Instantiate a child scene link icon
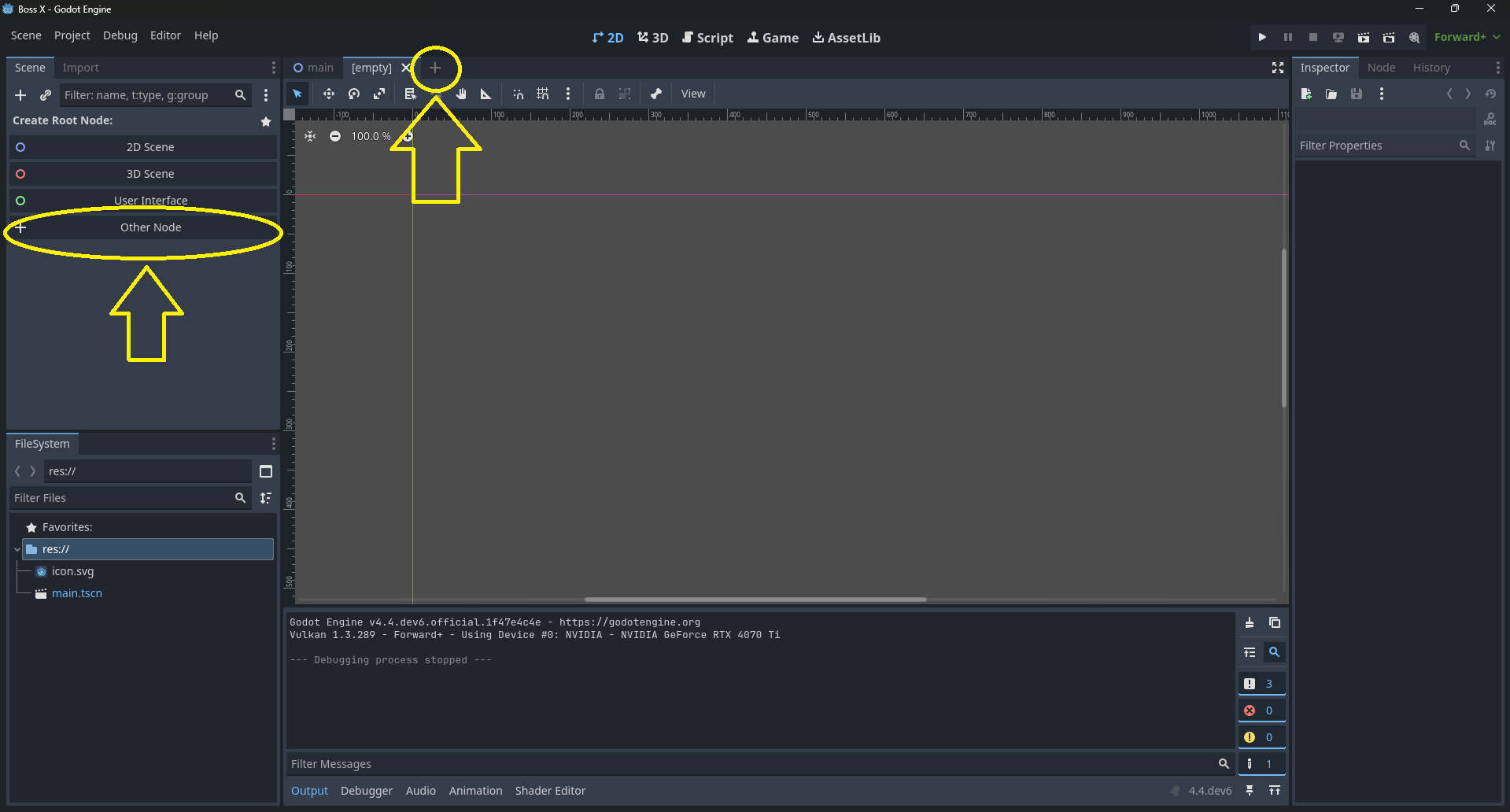Image resolution: width=1510 pixels, height=812 pixels. 46,95
